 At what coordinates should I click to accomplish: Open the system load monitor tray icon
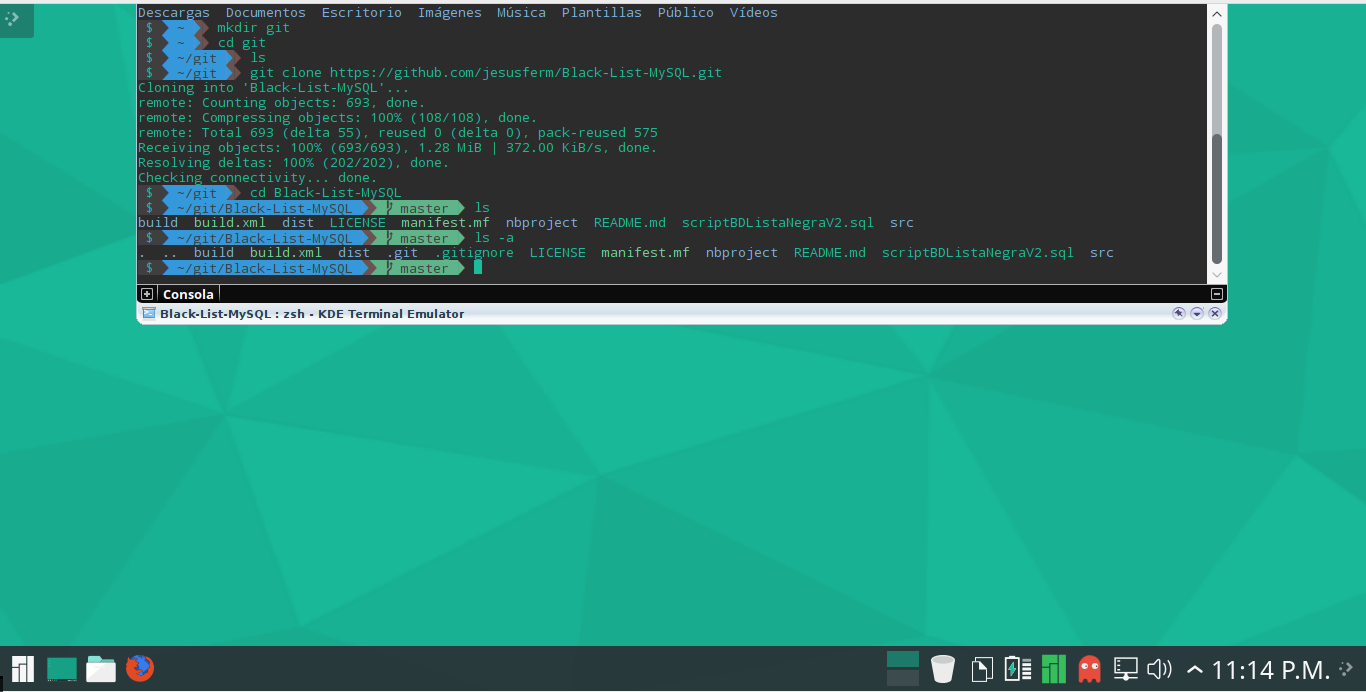point(1053,669)
